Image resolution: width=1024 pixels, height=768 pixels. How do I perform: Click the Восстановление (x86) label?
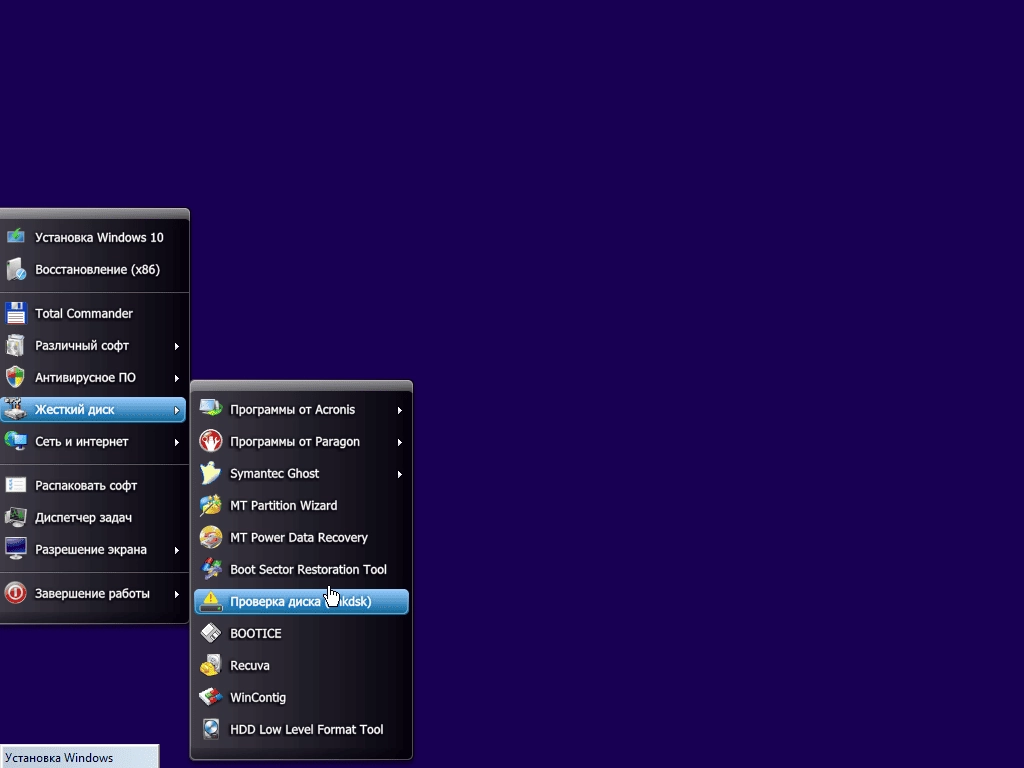(97, 269)
